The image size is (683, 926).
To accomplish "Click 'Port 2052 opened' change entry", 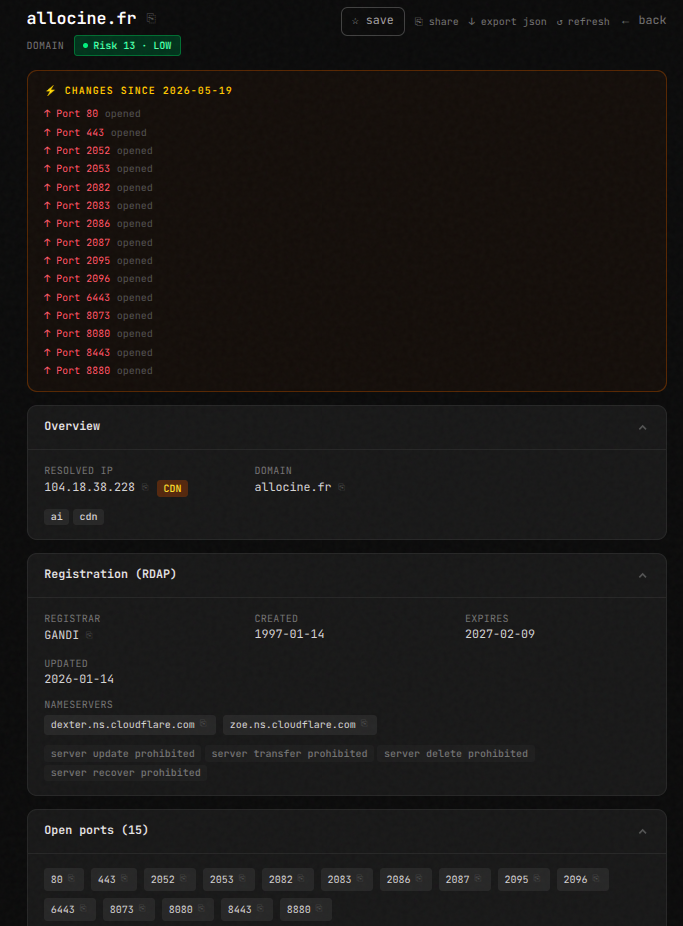I will 98,151.
